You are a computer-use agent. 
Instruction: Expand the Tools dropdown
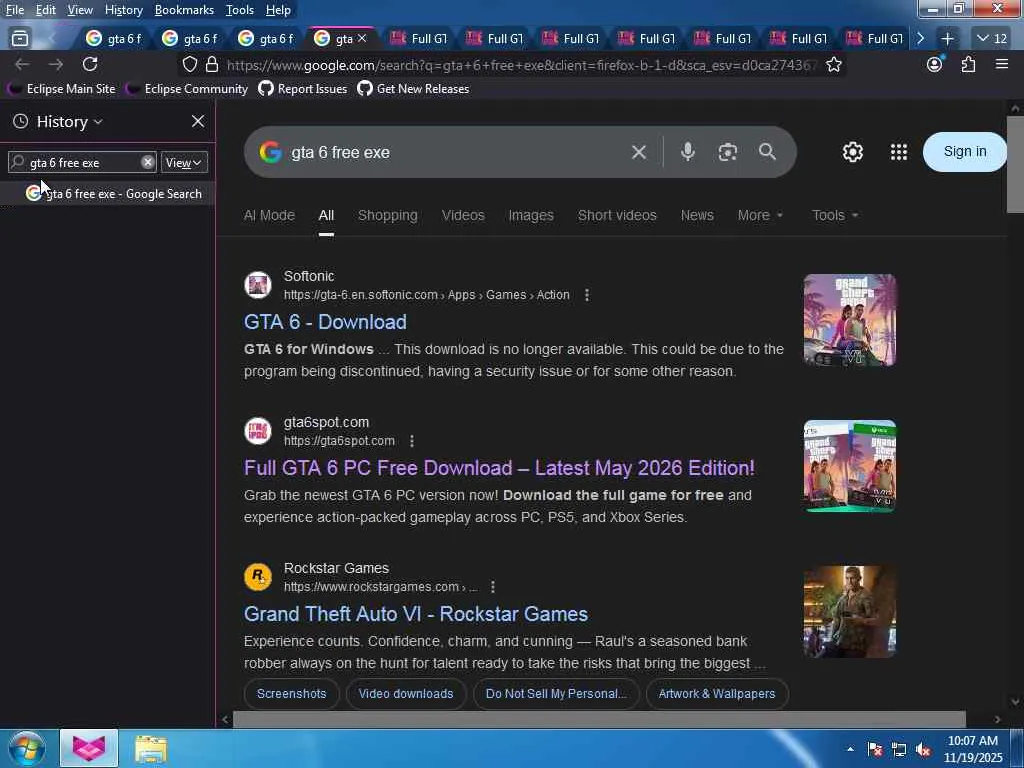[835, 215]
